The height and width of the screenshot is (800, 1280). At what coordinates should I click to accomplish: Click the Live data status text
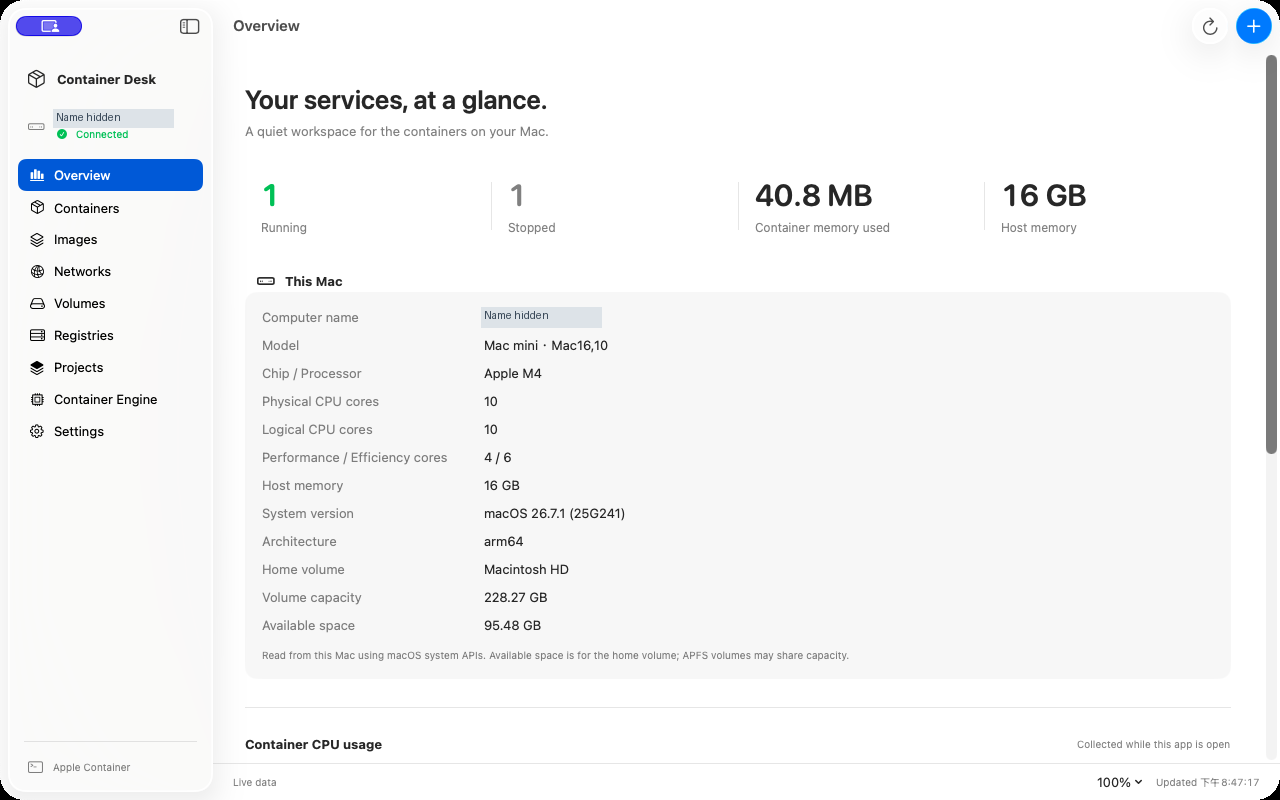tap(255, 782)
